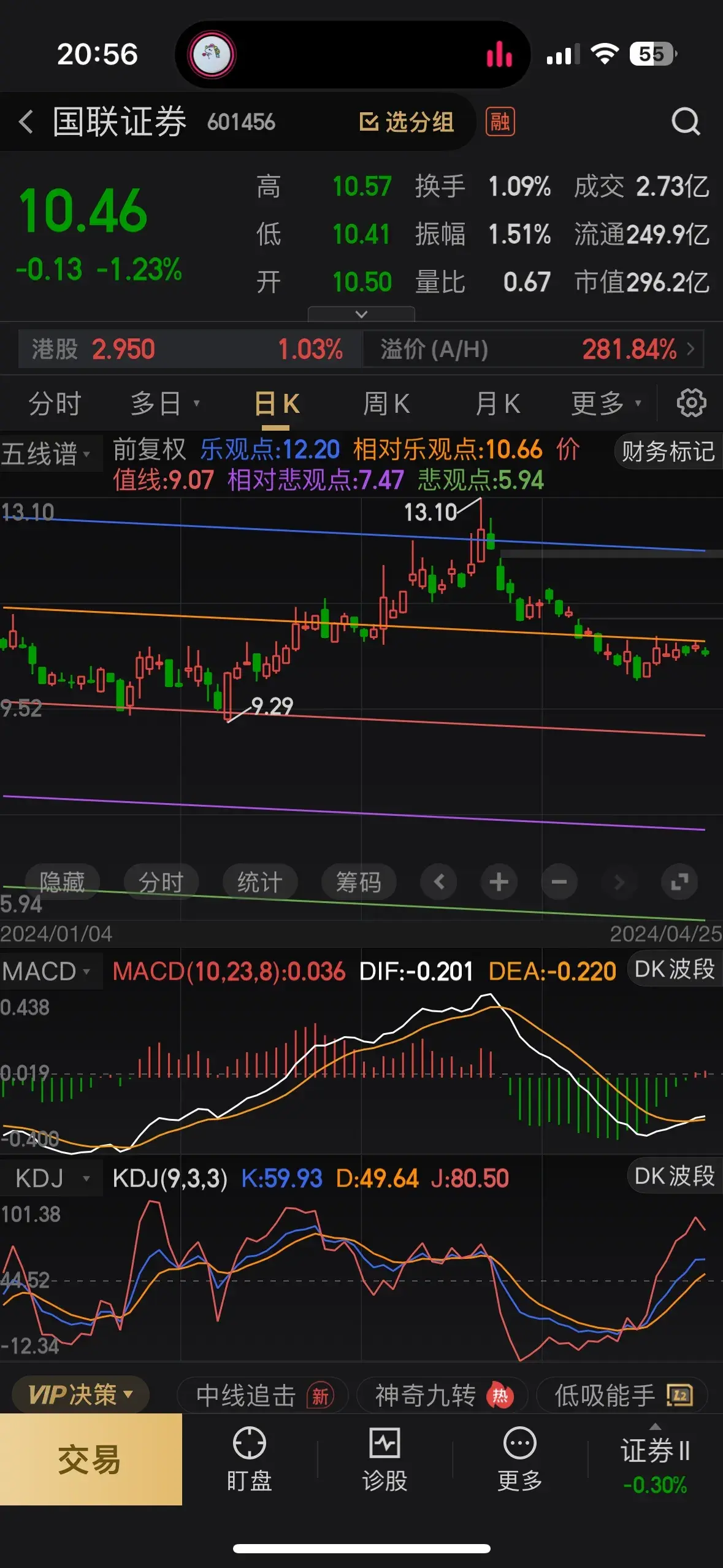The height and width of the screenshot is (1568, 723).
Task: Open the 港股 2.950 quote
Action: click(189, 349)
